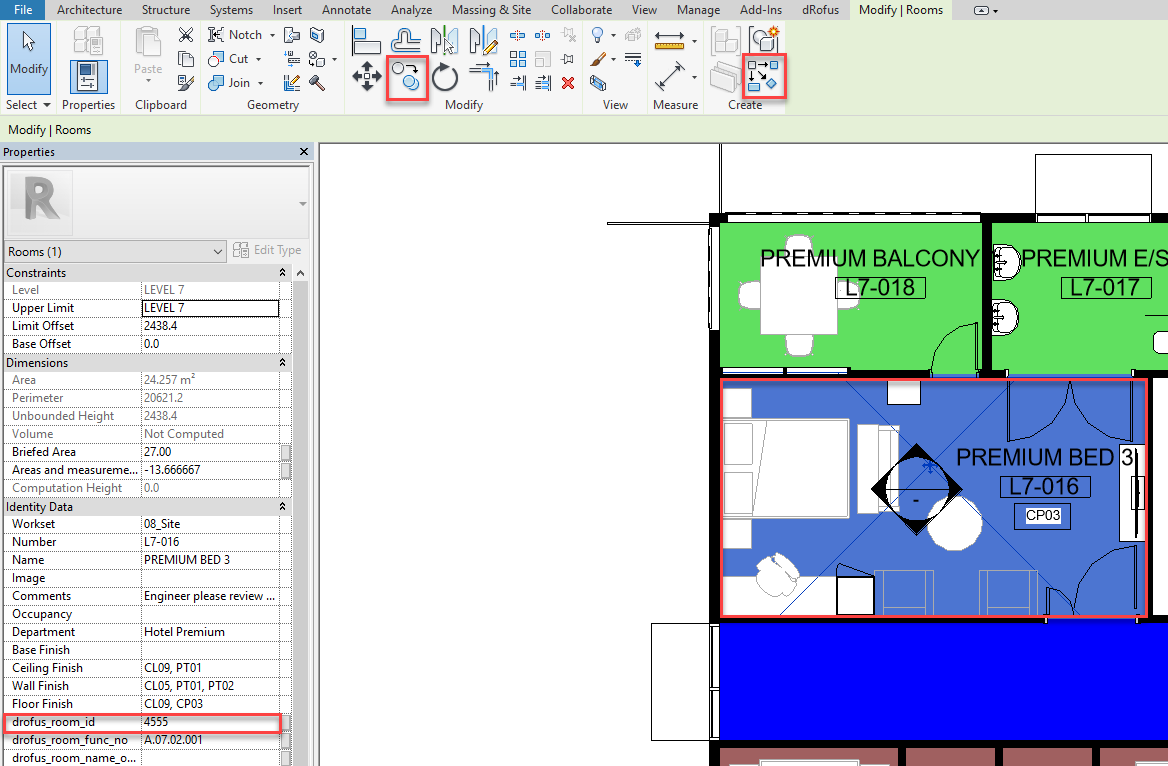The image size is (1168, 766).
Task: Click the red Delete X icon
Action: 568,83
